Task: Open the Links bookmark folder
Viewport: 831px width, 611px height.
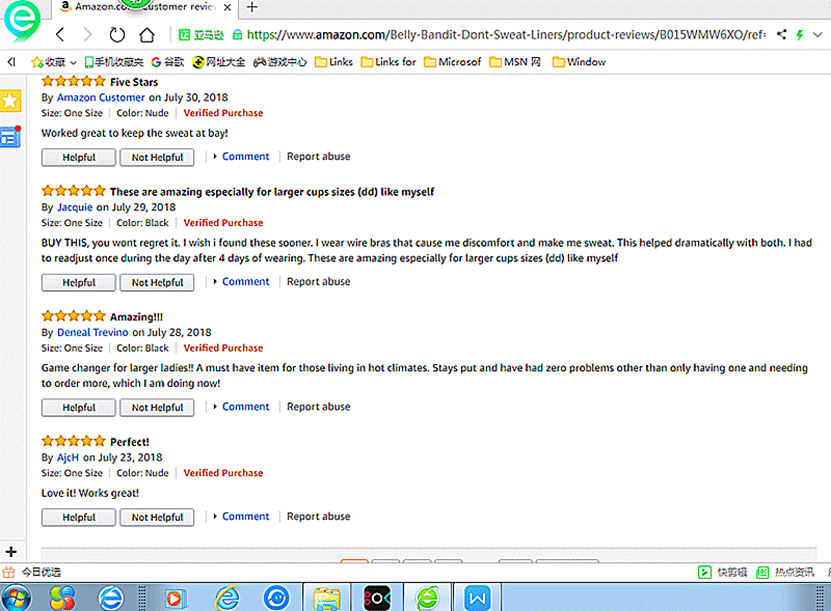Action: (333, 62)
